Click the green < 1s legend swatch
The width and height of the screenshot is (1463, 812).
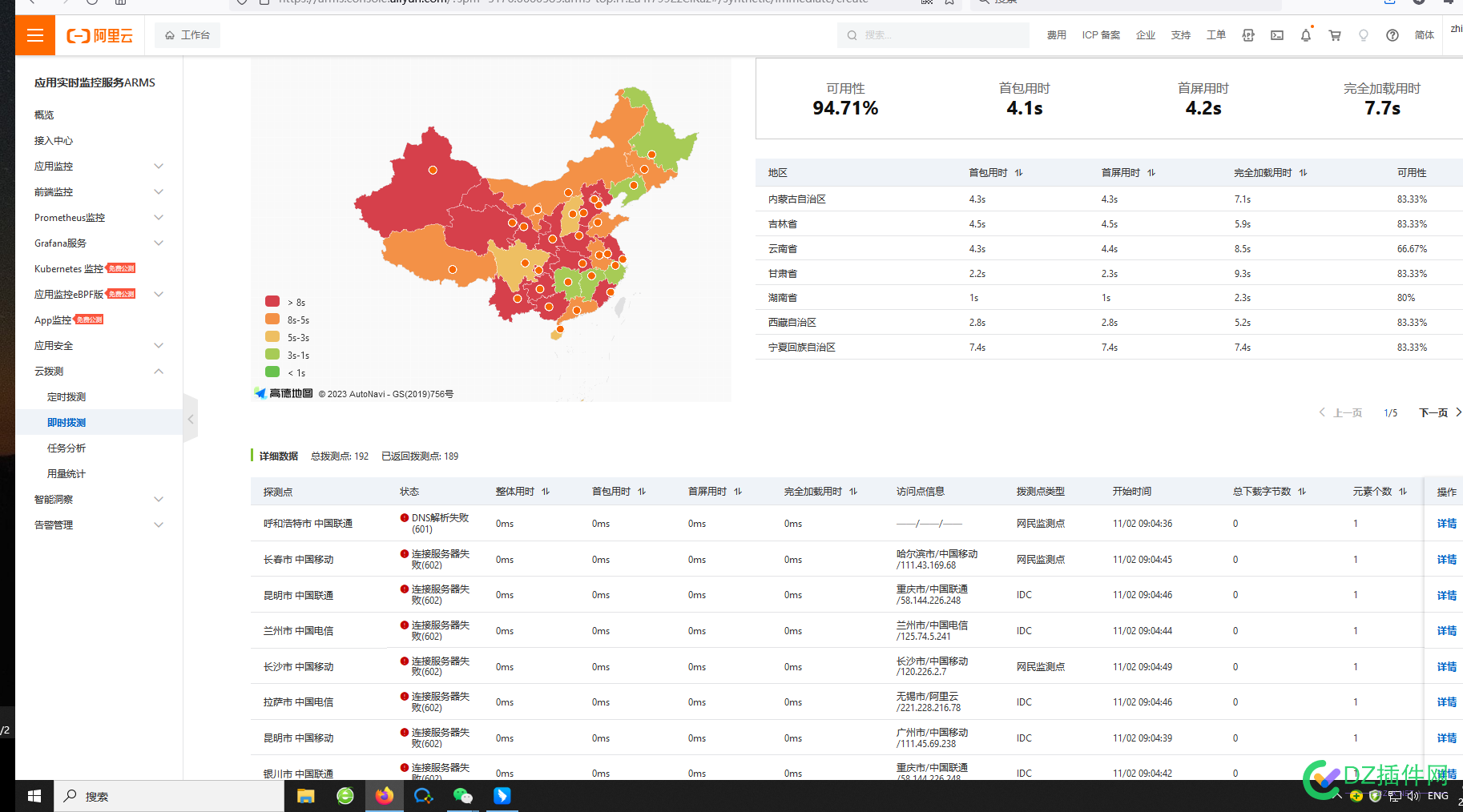[272, 372]
